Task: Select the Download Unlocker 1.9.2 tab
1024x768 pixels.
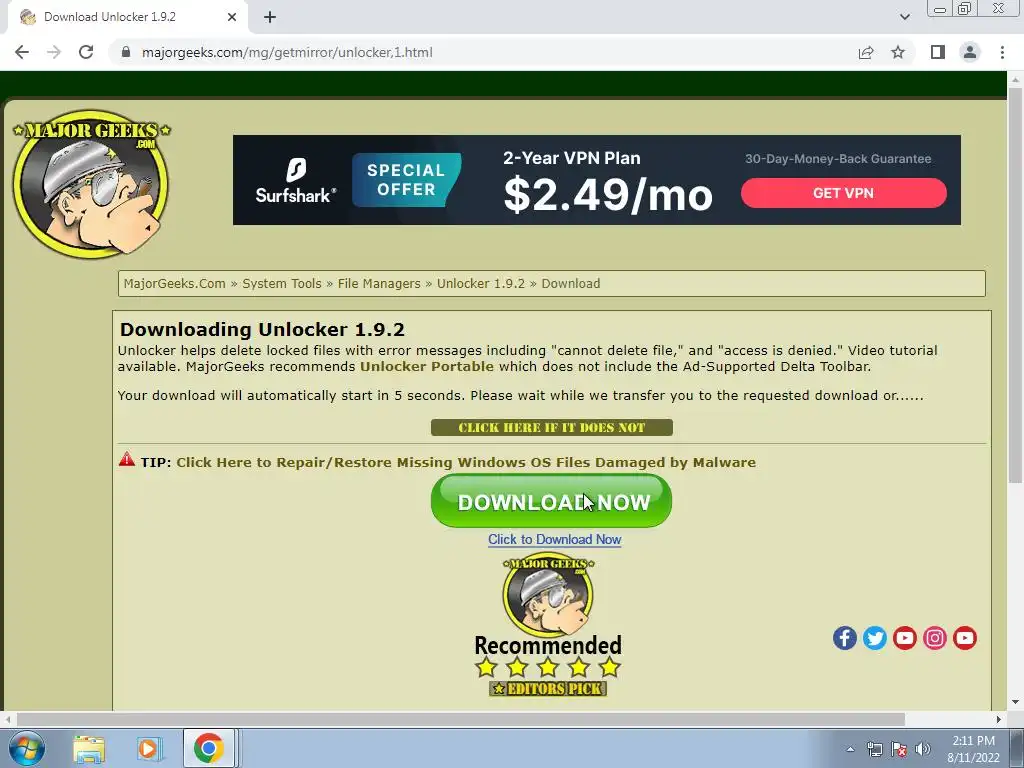Action: click(127, 17)
